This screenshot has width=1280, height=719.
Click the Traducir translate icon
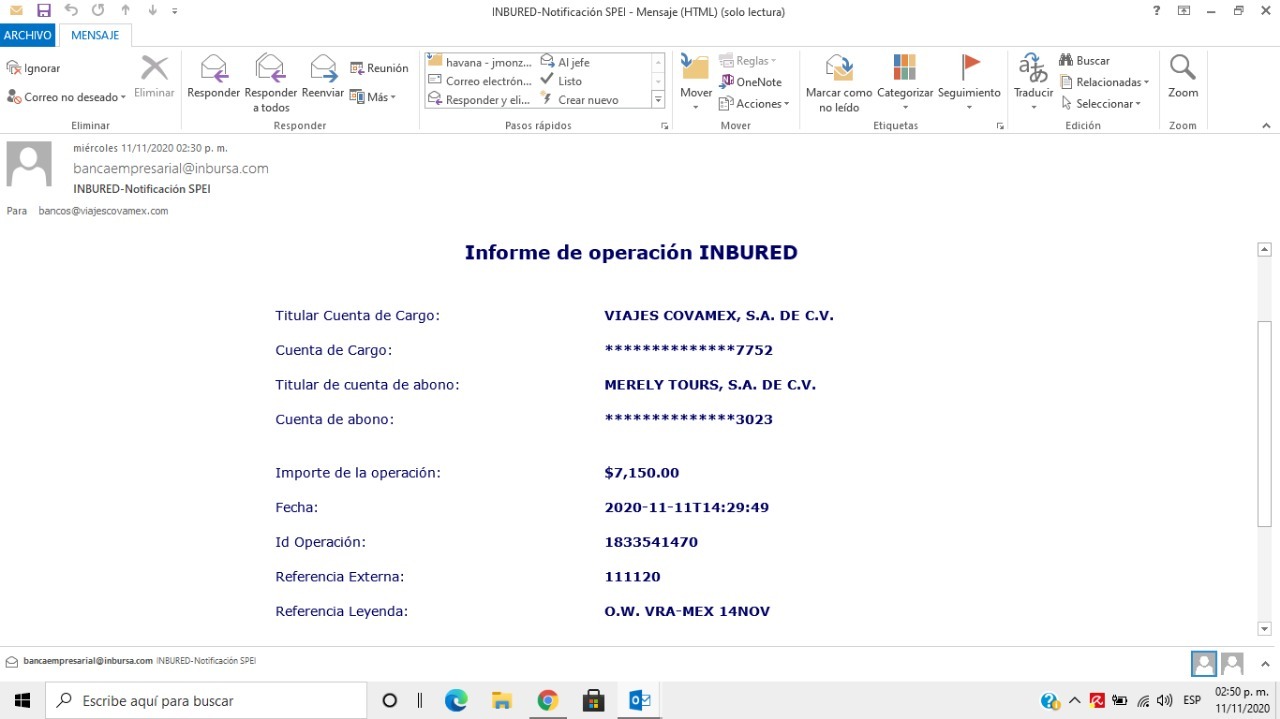pos(1033,68)
